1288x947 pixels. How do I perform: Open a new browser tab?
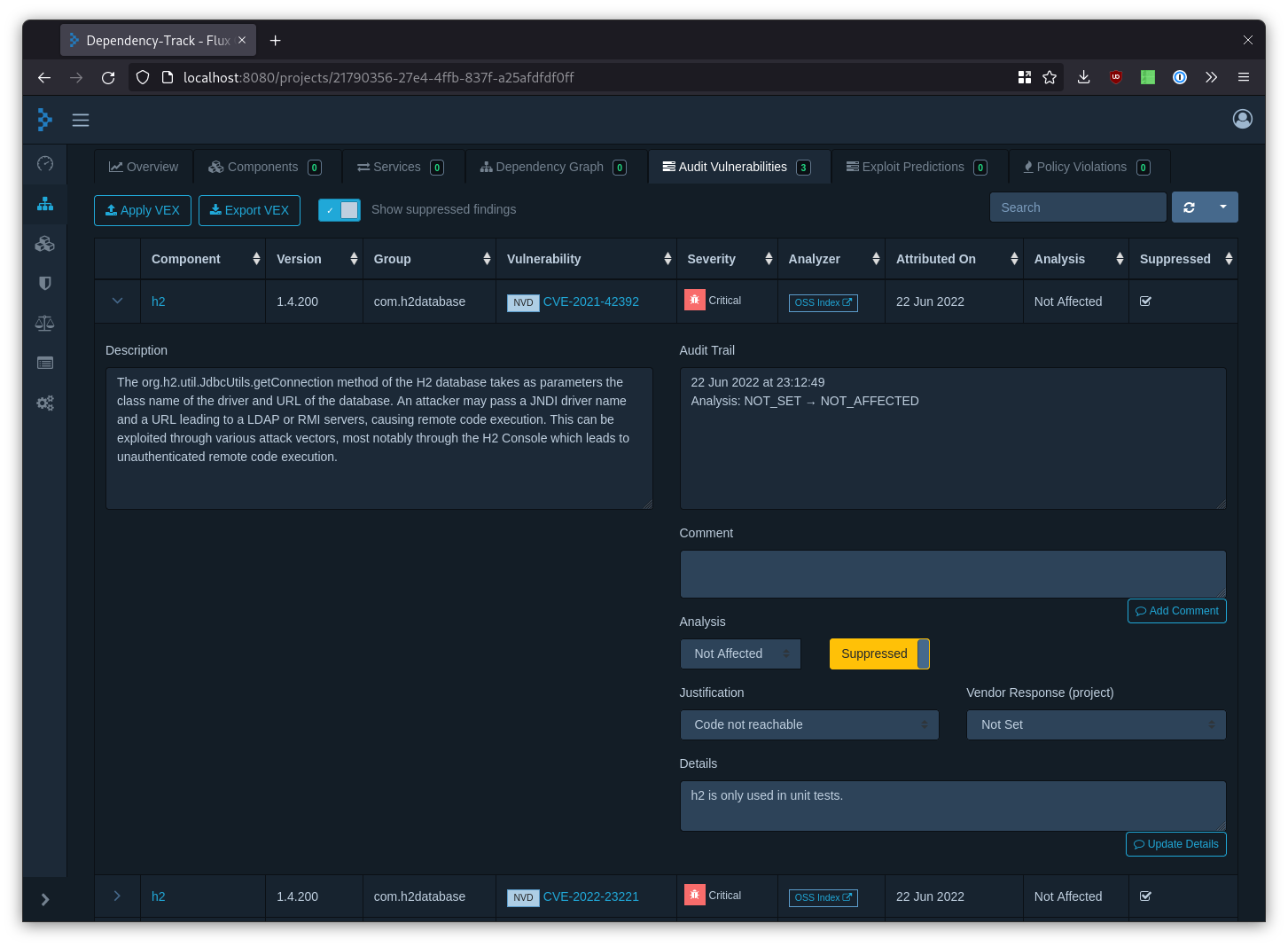[276, 41]
